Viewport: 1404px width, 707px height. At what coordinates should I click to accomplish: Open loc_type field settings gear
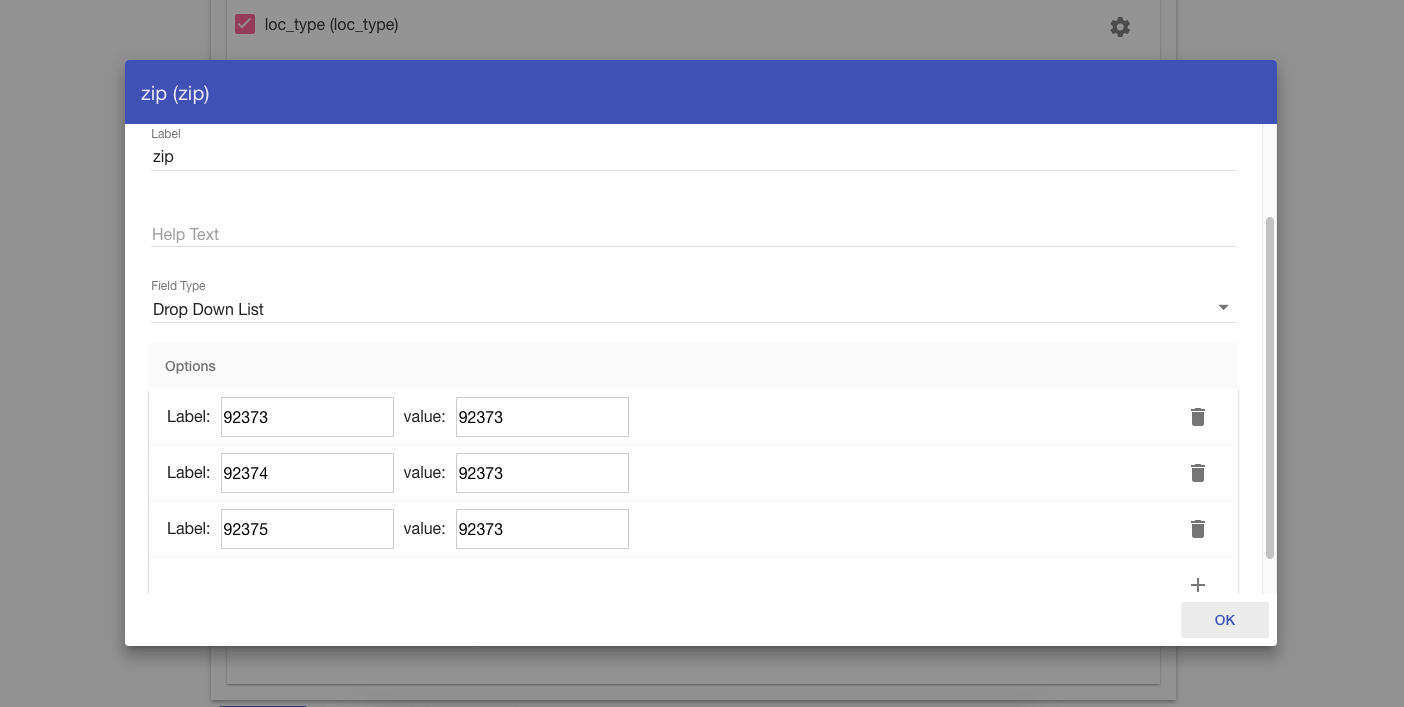point(1120,27)
